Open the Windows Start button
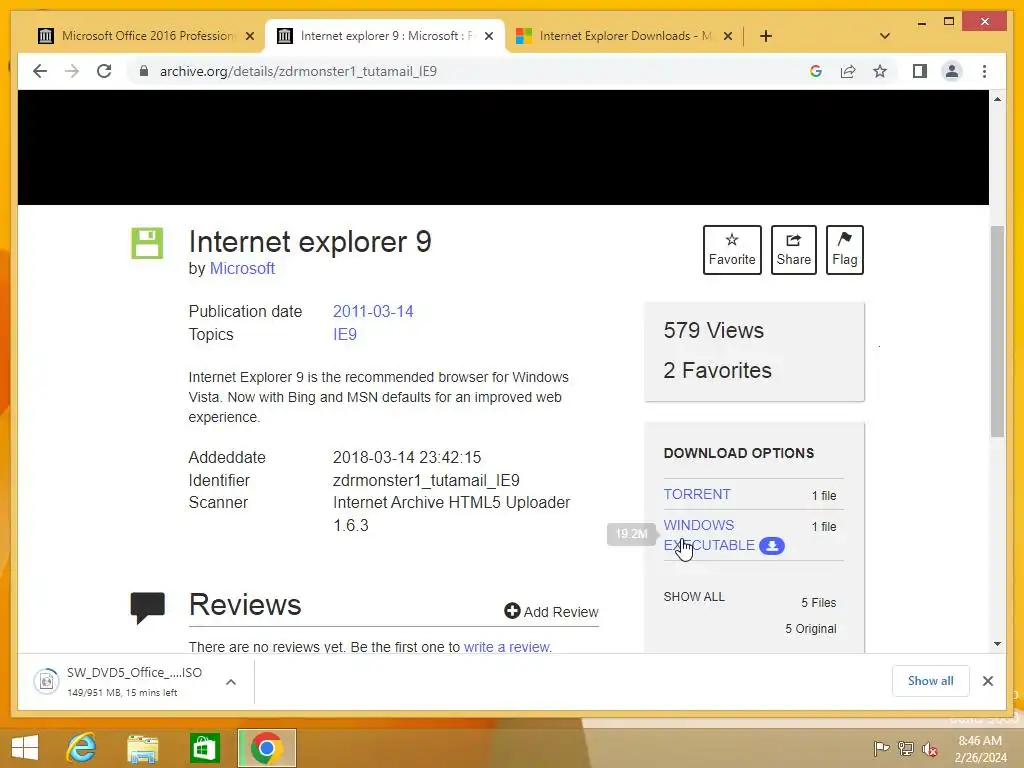Image resolution: width=1024 pixels, height=768 pixels. tap(25, 748)
